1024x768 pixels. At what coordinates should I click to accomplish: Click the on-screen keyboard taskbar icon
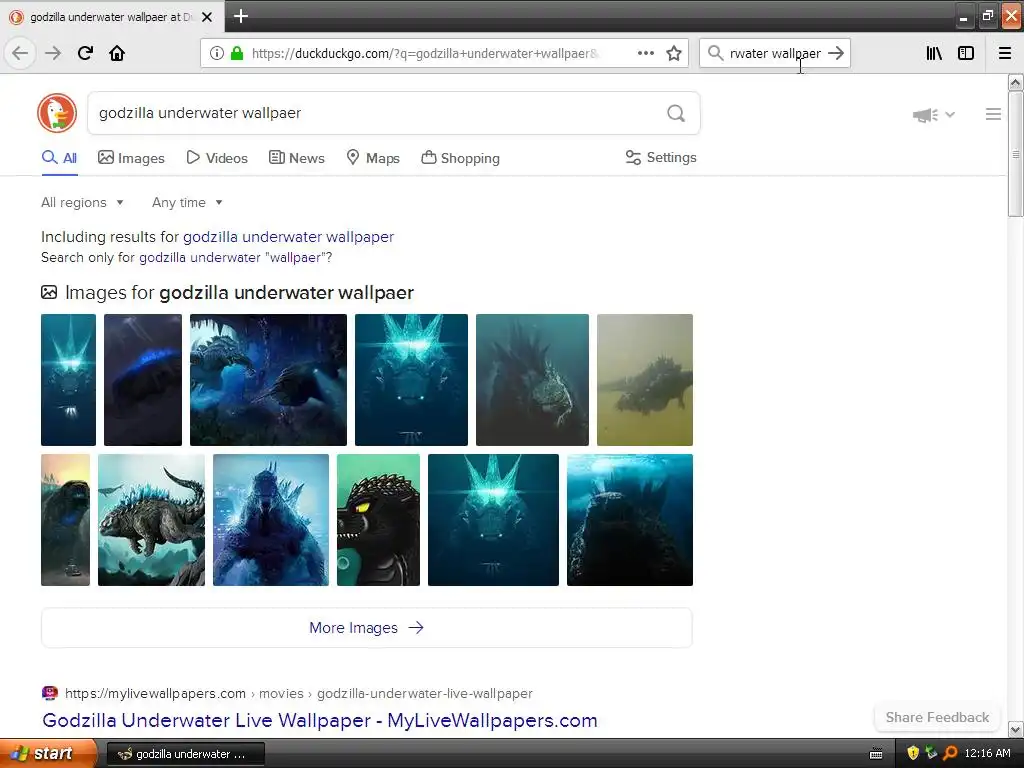coord(876,754)
